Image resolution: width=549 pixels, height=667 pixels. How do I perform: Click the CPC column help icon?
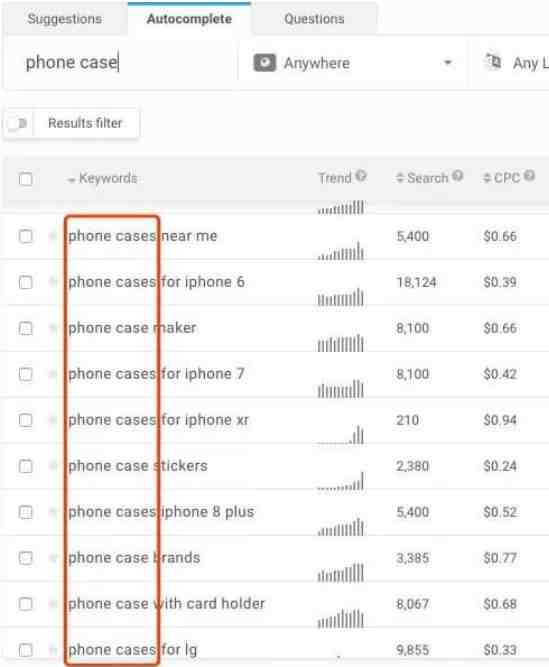[x=529, y=175]
